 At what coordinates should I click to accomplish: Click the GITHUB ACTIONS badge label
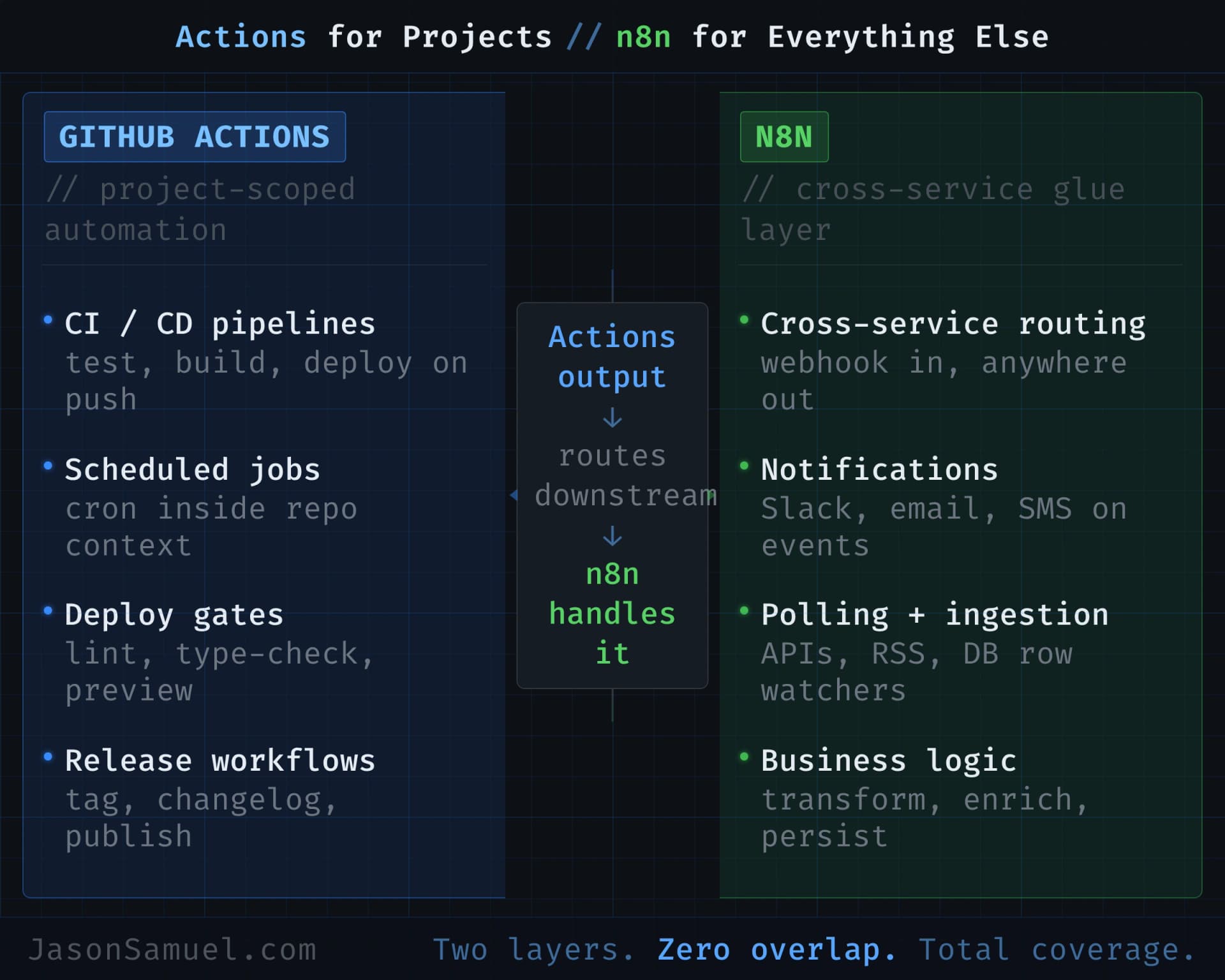195,137
